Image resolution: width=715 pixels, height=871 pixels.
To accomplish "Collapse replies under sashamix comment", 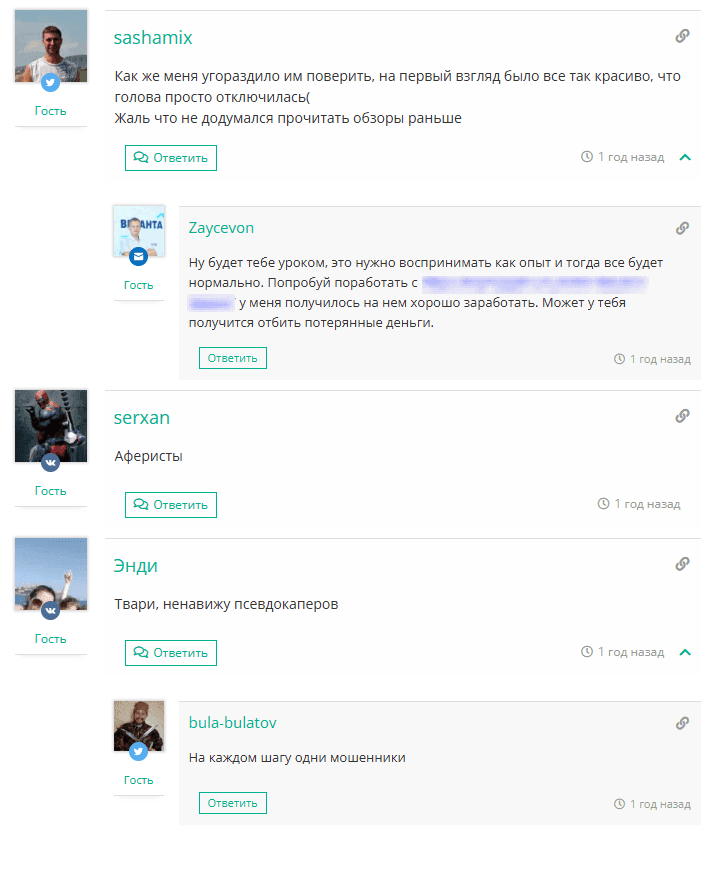I will coord(685,158).
